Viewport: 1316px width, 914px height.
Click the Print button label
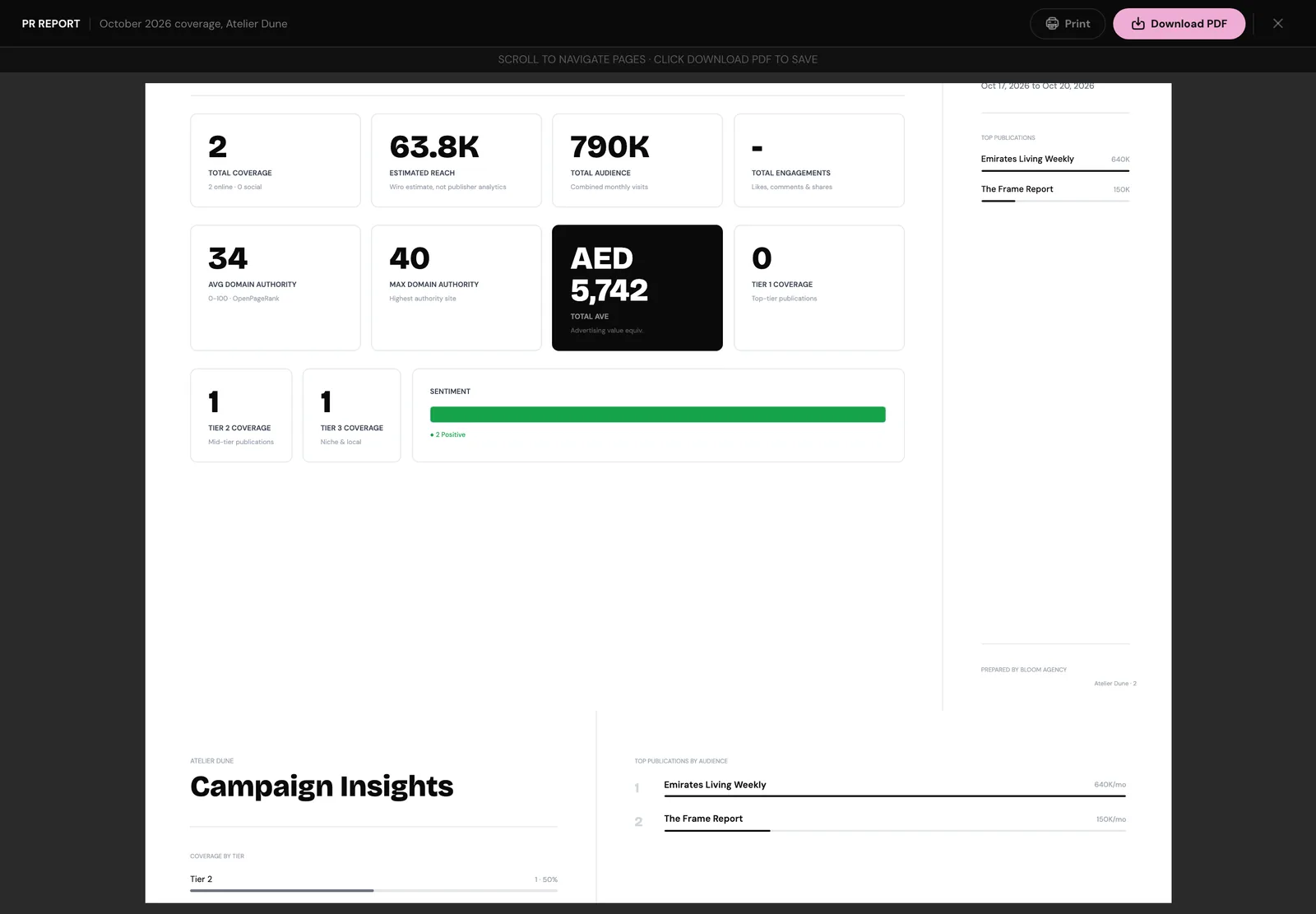(1077, 24)
